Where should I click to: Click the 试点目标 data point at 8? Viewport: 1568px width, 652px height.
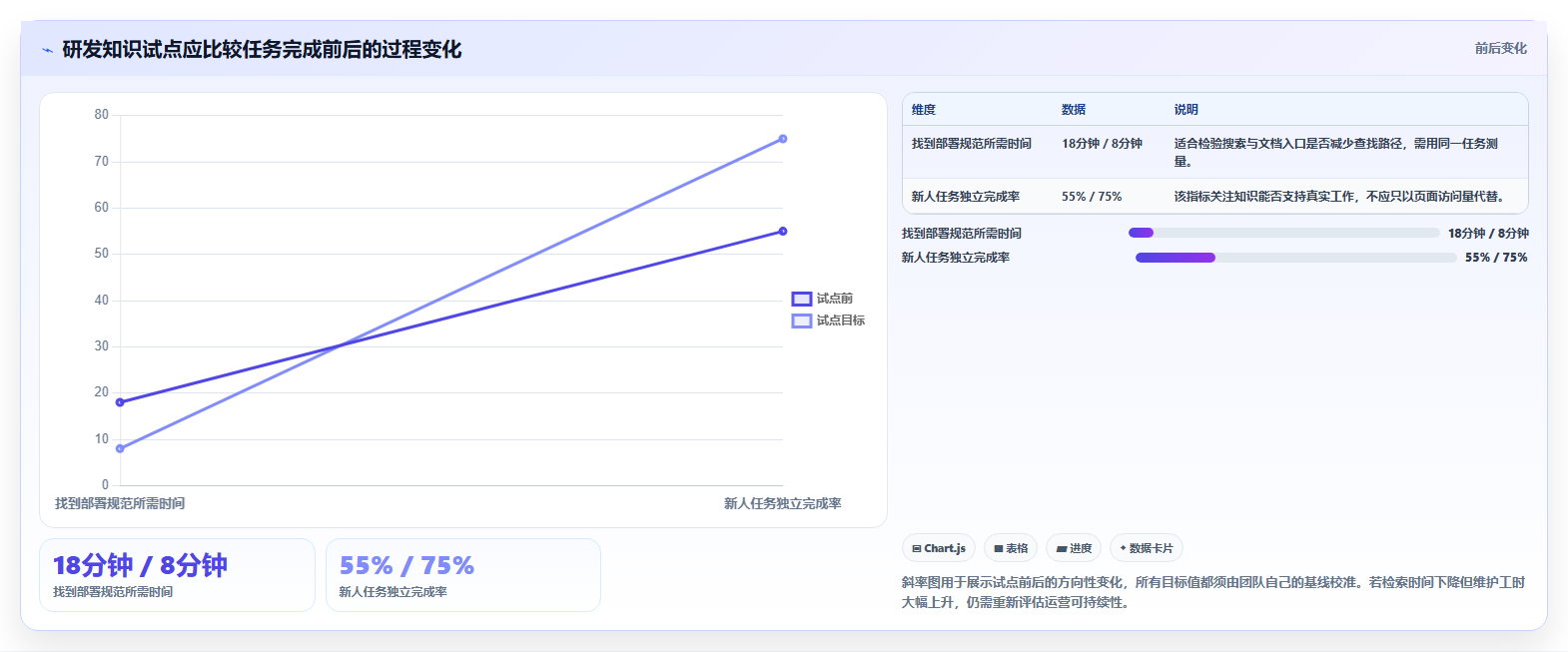tap(120, 448)
